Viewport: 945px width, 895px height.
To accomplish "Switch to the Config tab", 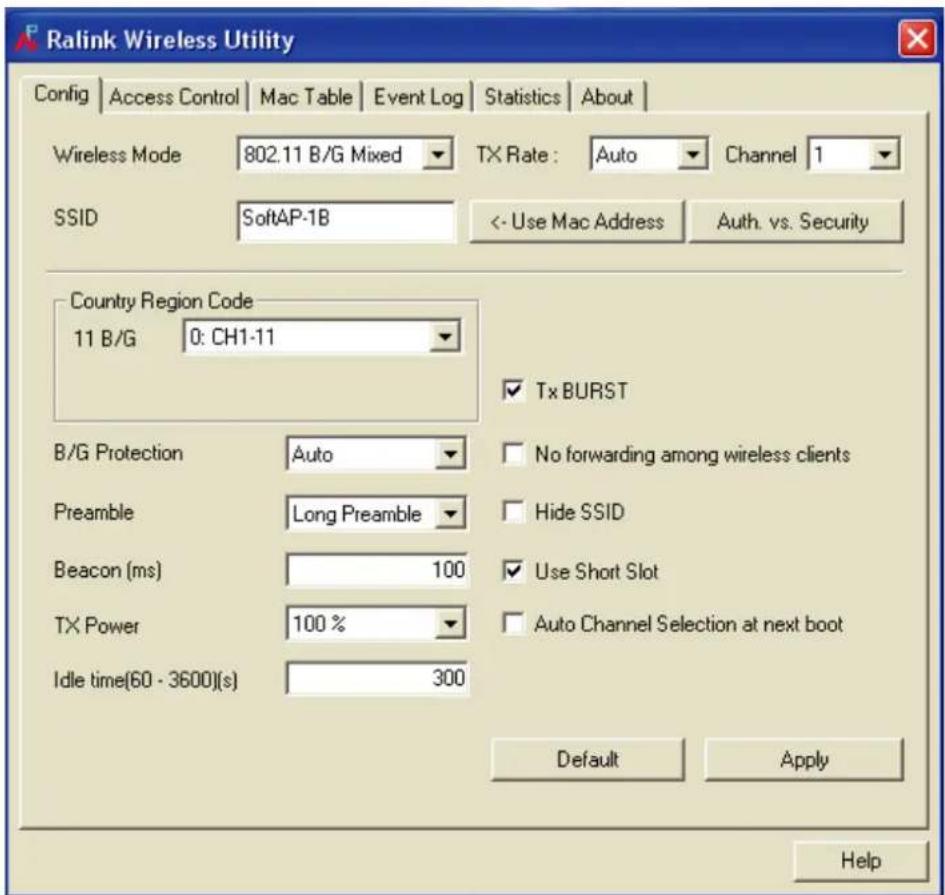I will (61, 94).
